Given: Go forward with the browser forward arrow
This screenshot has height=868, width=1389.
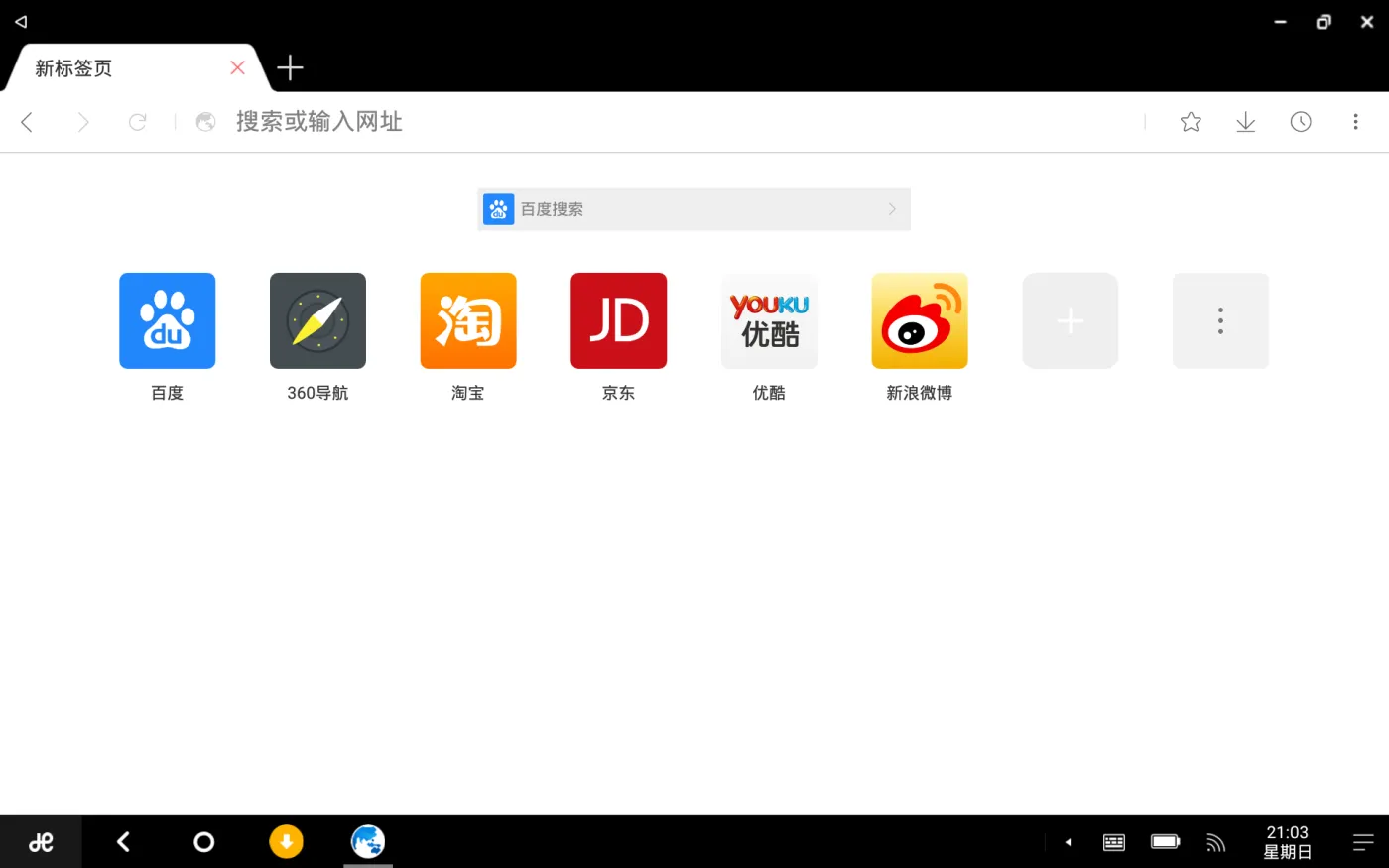Looking at the screenshot, I should (x=83, y=122).
